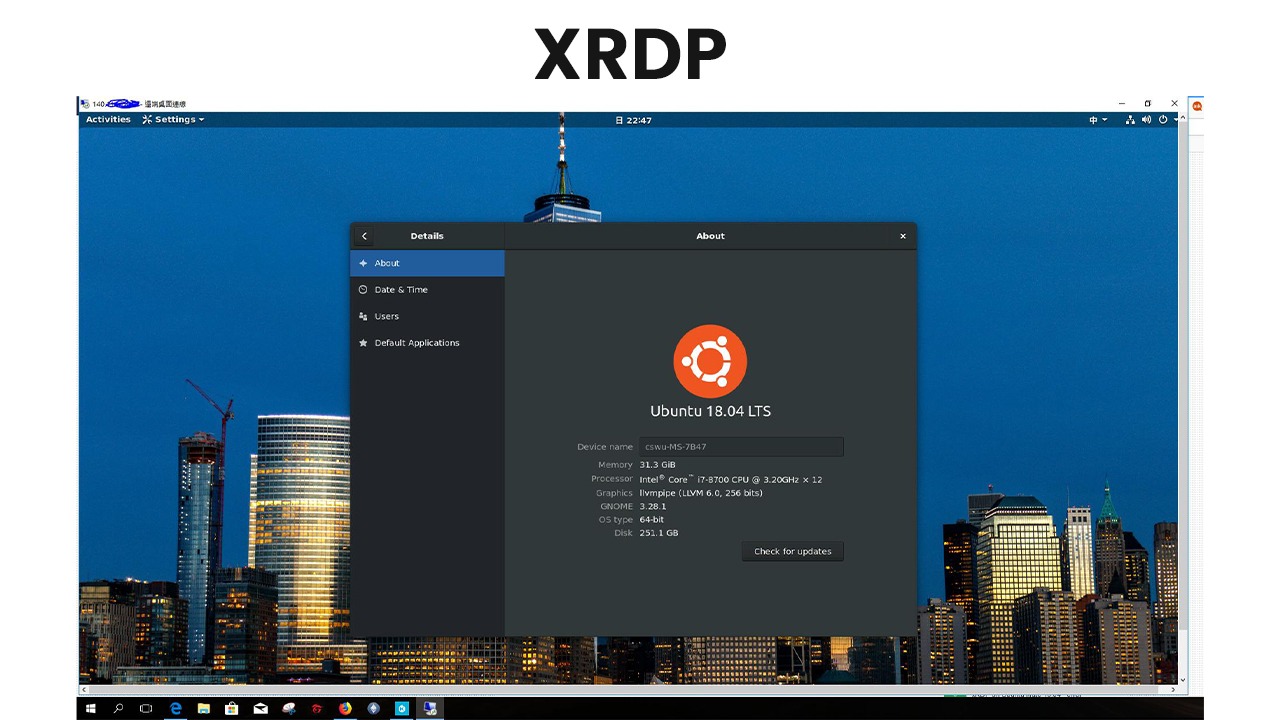Image resolution: width=1280 pixels, height=720 pixels.
Task: Click Activities in the GNOME top bar
Action: coord(107,119)
